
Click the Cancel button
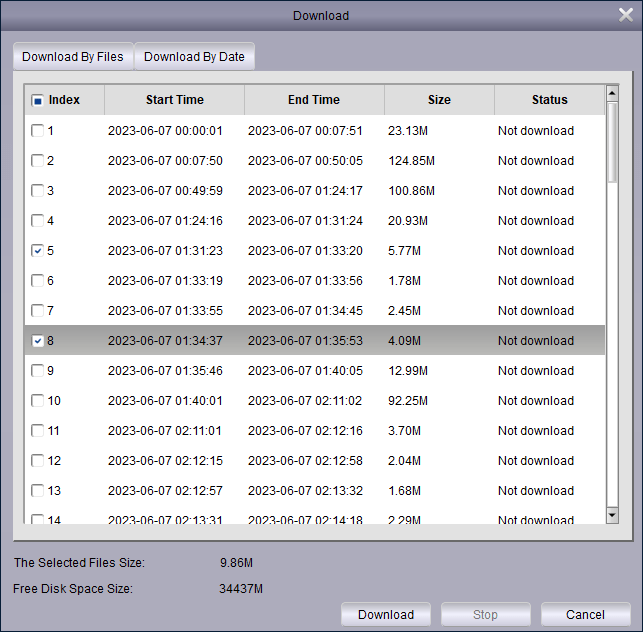[x=585, y=615]
